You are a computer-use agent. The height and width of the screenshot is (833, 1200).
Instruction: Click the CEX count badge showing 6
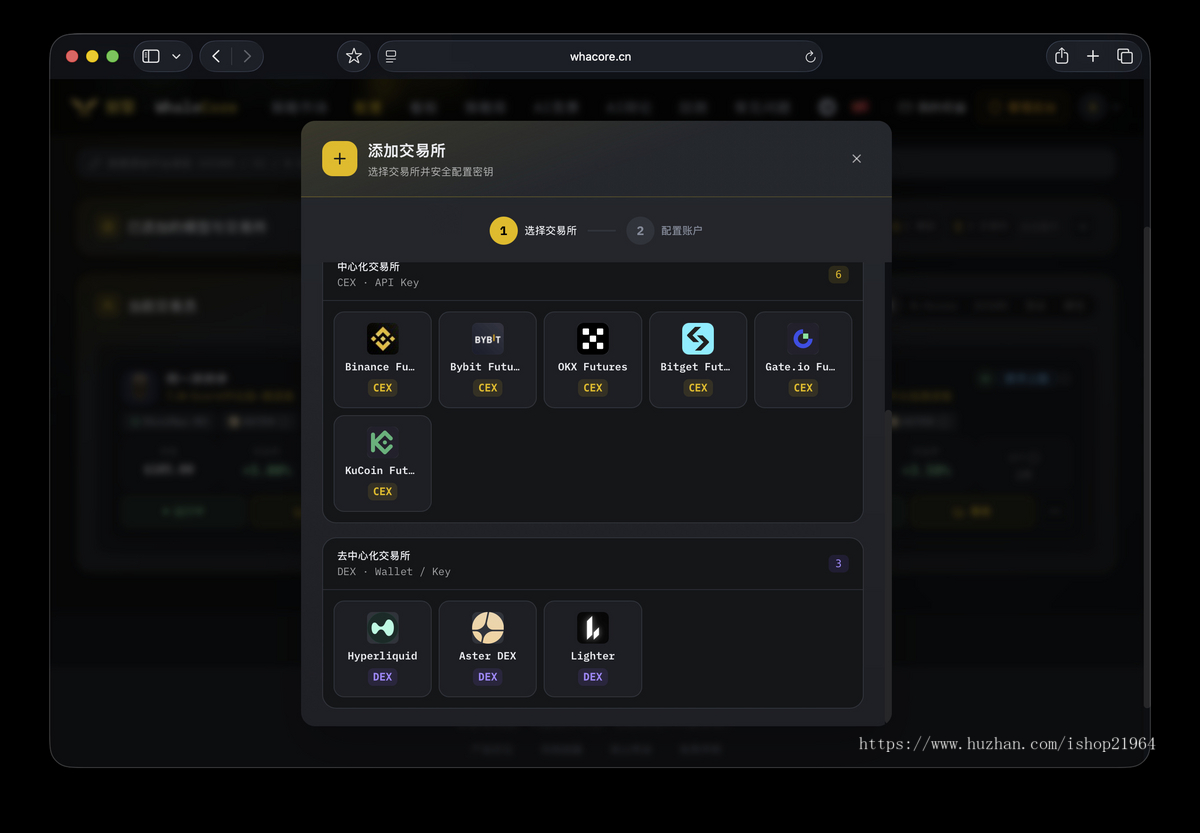(x=838, y=275)
